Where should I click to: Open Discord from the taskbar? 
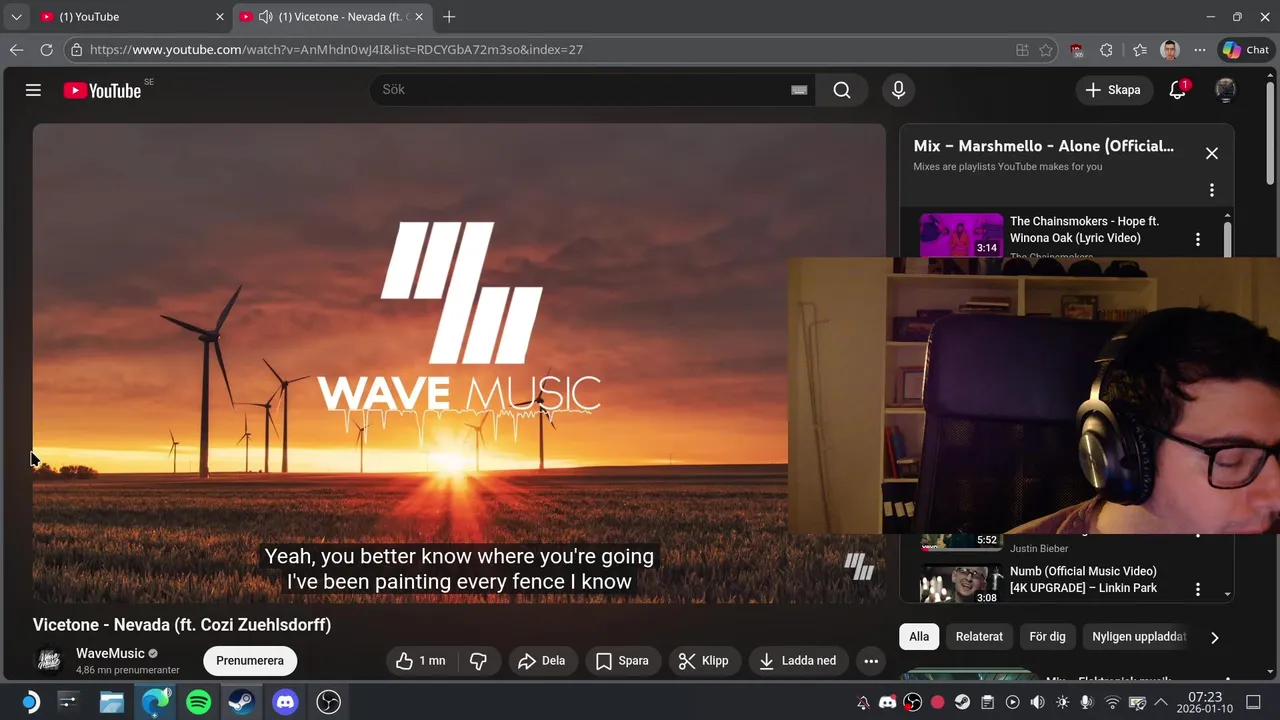285,703
